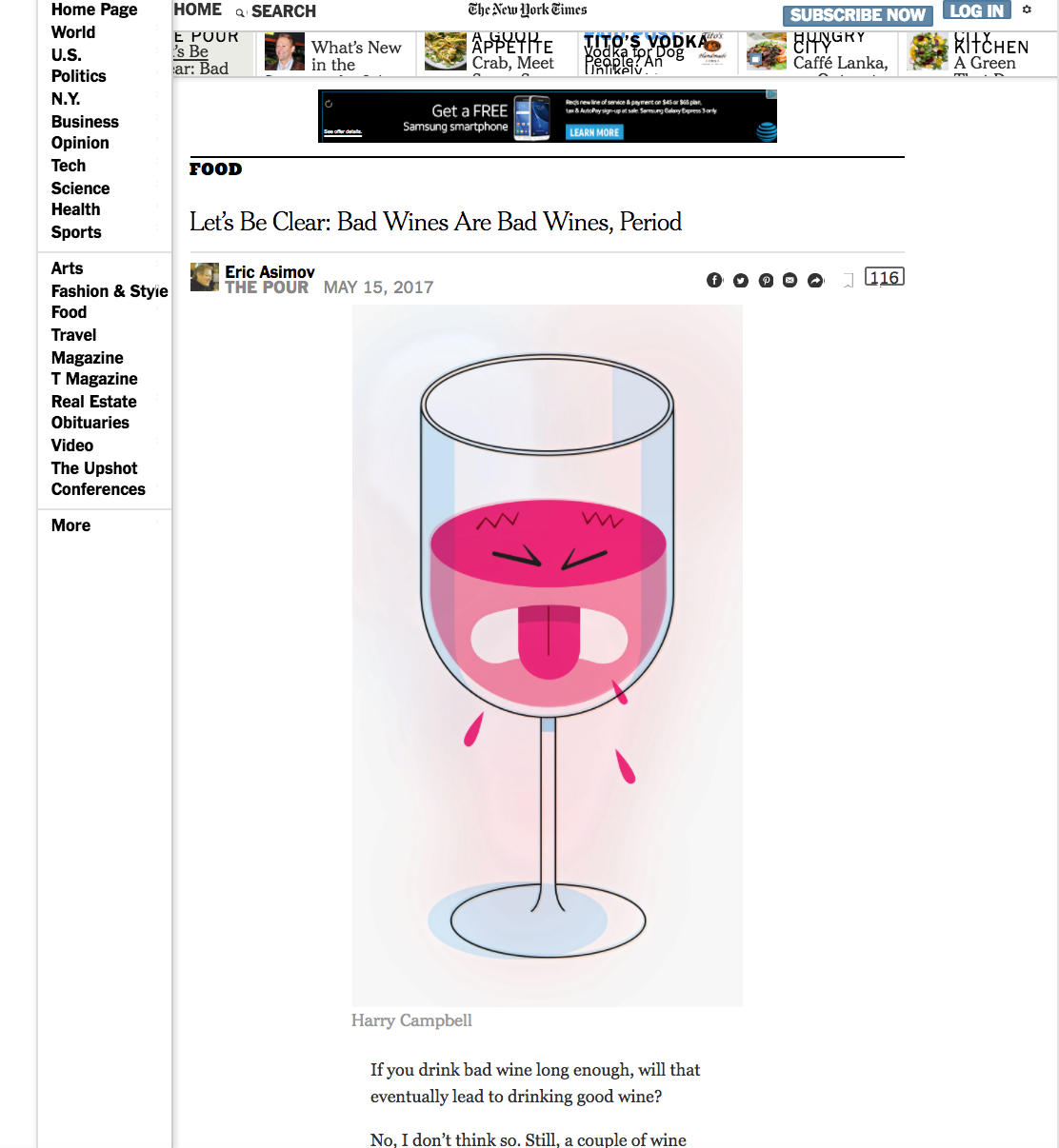Open the wine glass illustration
Screen dimensions: 1059x1148
click(x=548, y=656)
